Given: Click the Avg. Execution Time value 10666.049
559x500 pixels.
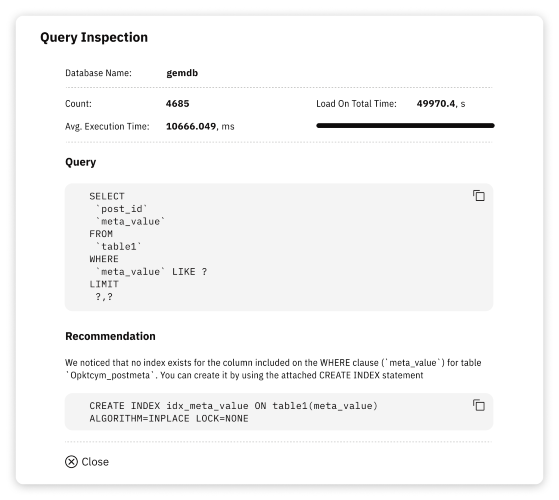Looking at the screenshot, I should (x=191, y=126).
